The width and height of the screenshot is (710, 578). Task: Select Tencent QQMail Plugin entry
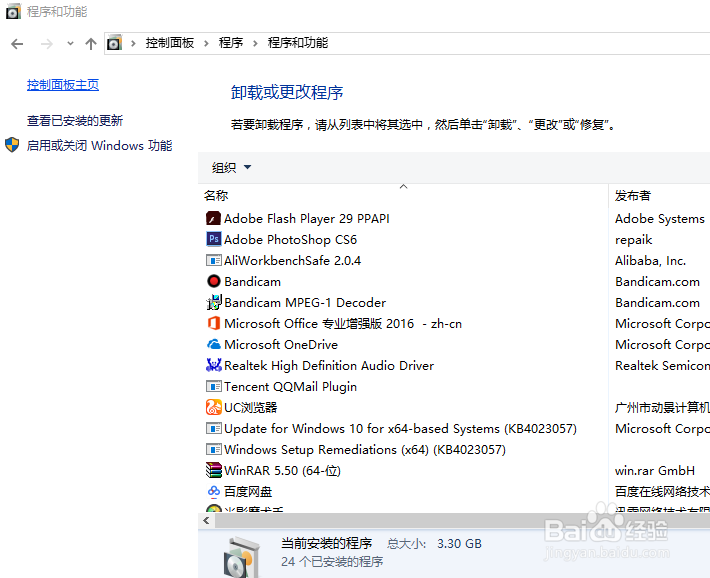click(290, 386)
